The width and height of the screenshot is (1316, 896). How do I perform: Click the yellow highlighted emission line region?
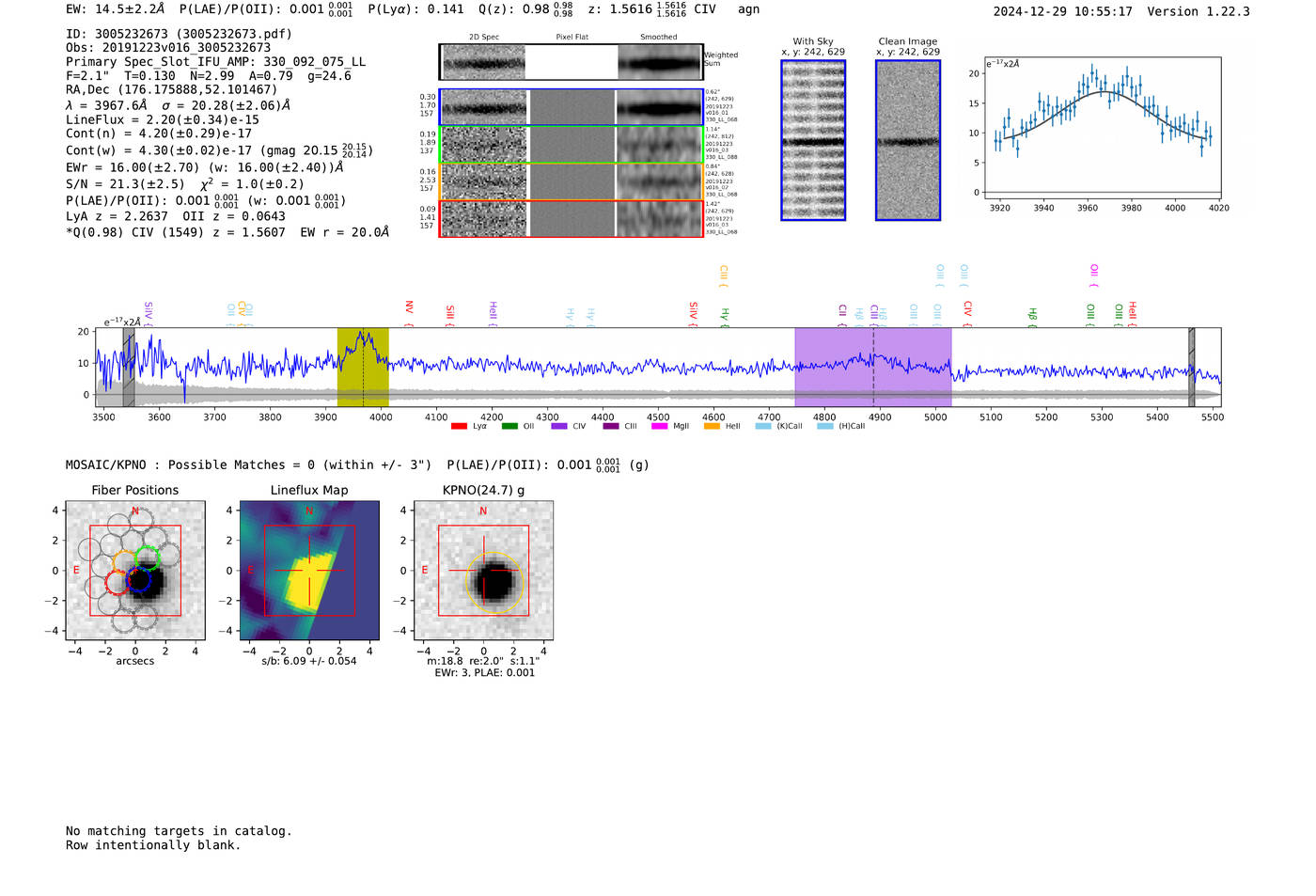coord(363,367)
